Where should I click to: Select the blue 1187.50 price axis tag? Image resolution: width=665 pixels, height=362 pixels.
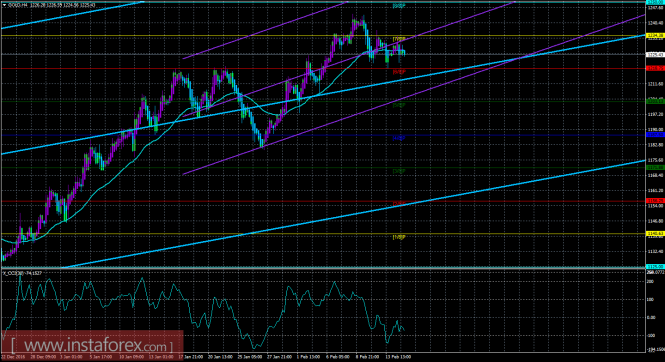coord(655,135)
